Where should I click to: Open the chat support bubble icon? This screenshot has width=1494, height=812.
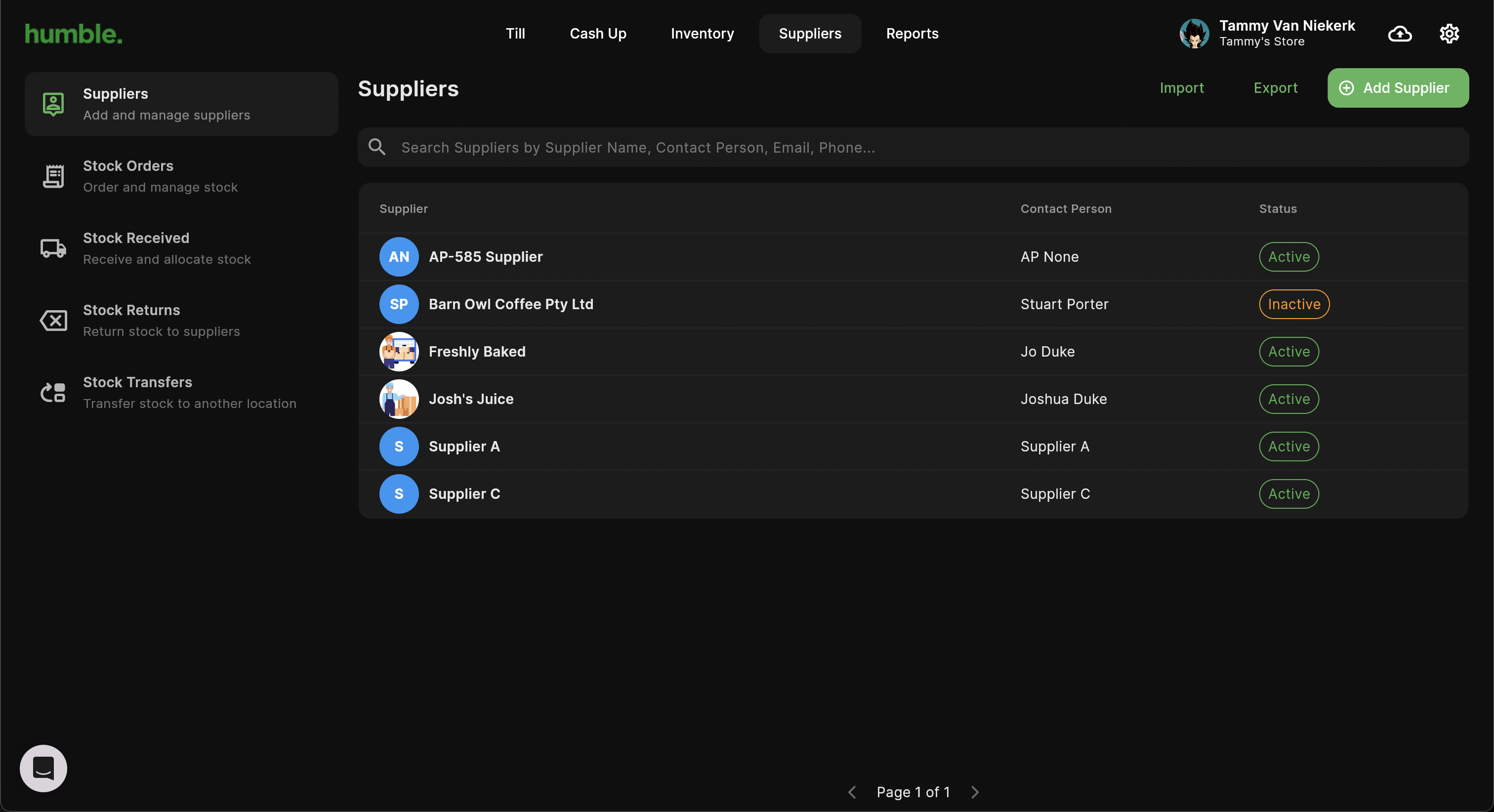click(x=43, y=769)
